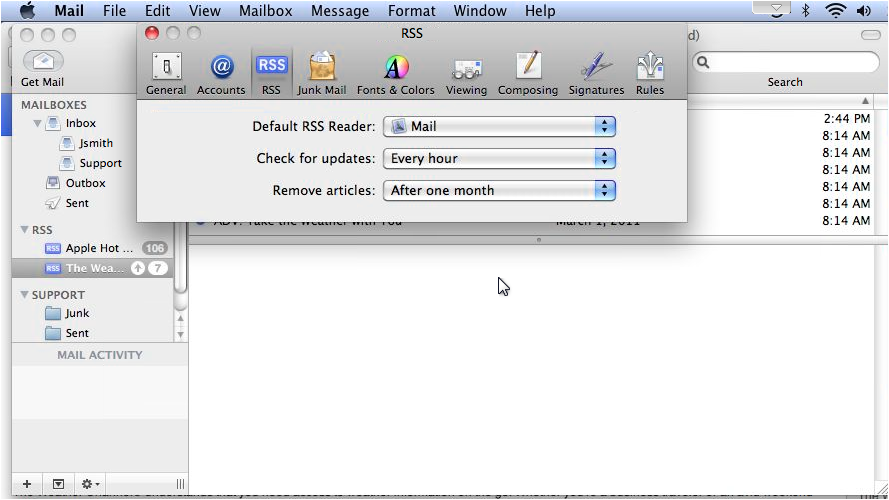Viewport: 889px width, 500px height.
Task: Open the General preferences pane
Action: [166, 74]
